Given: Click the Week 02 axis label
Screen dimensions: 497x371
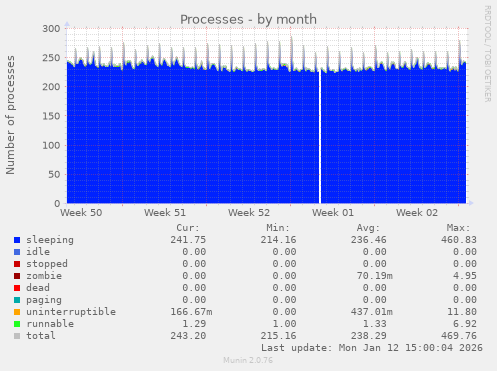Looking at the screenshot, I should [x=417, y=213].
